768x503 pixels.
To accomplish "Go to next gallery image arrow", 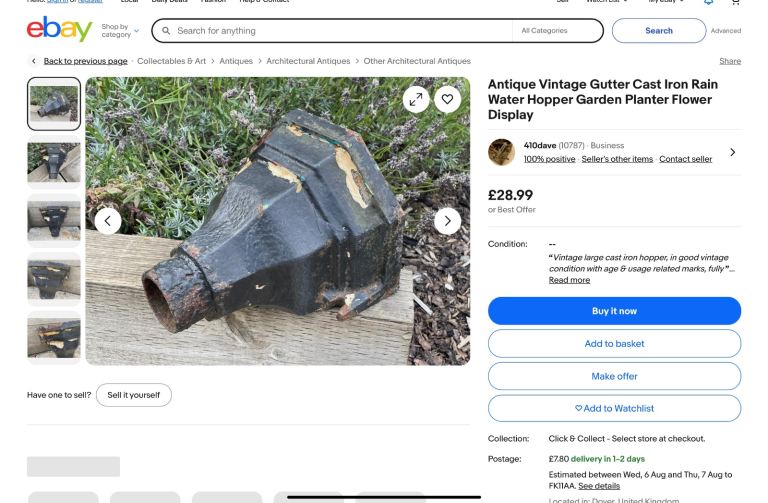I will (447, 221).
